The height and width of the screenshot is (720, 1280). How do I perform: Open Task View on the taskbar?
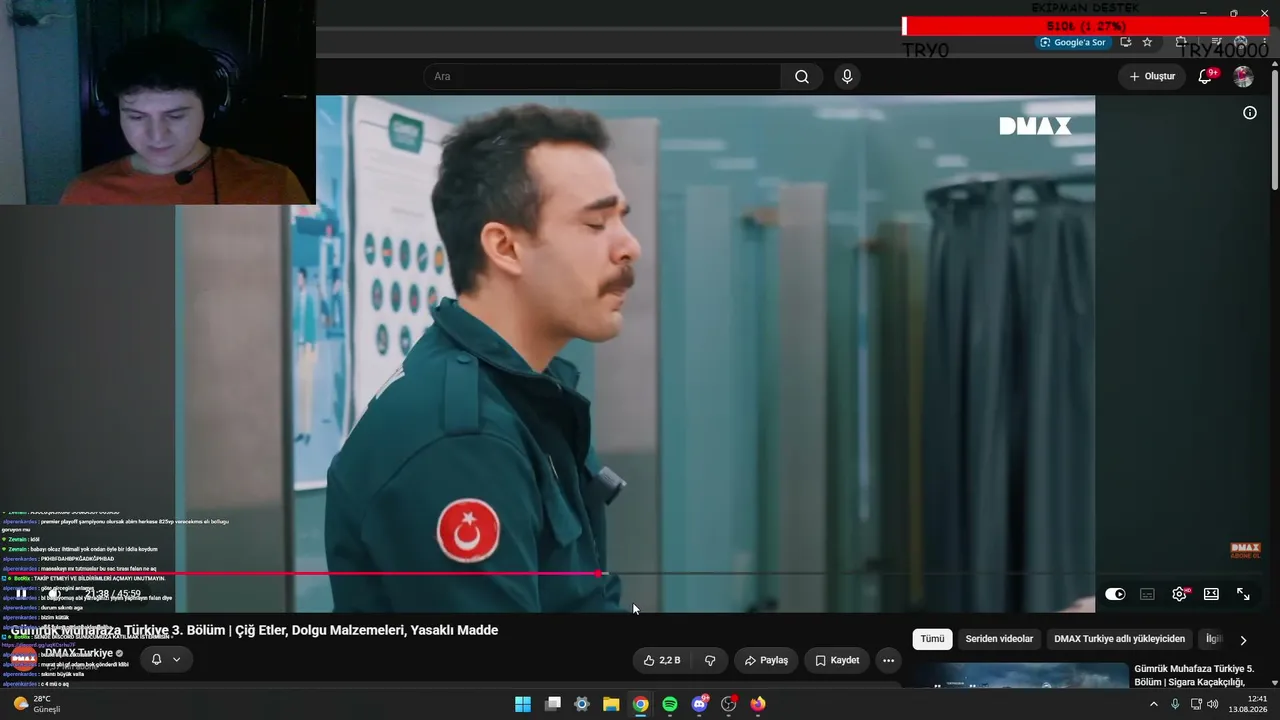pos(552,704)
